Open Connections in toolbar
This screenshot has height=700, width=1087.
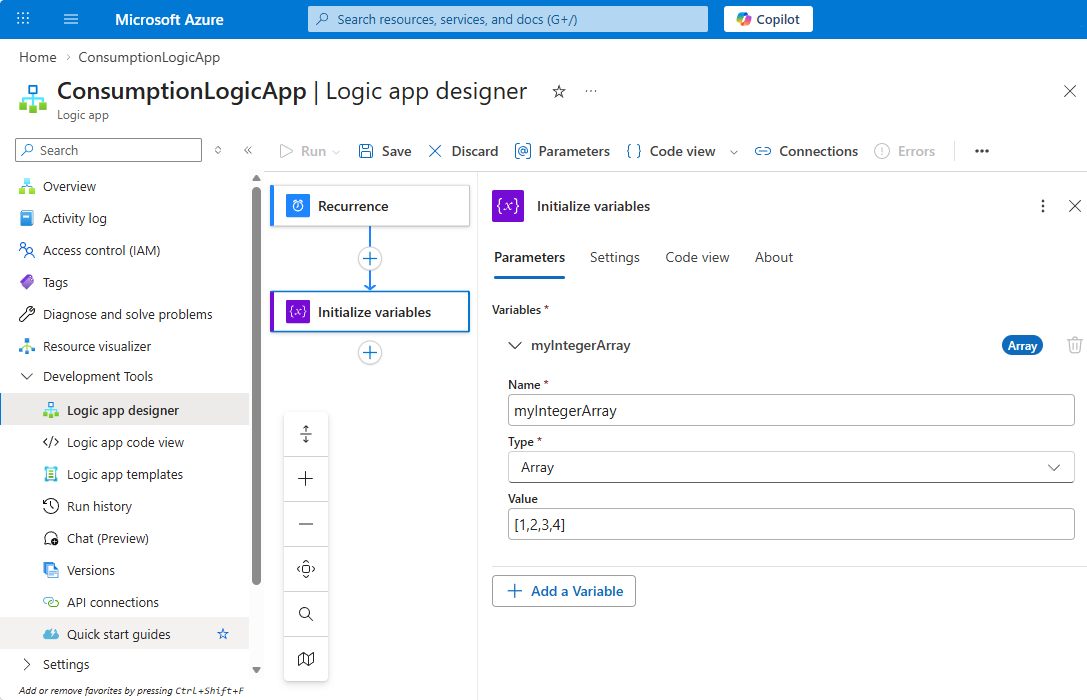coord(806,151)
